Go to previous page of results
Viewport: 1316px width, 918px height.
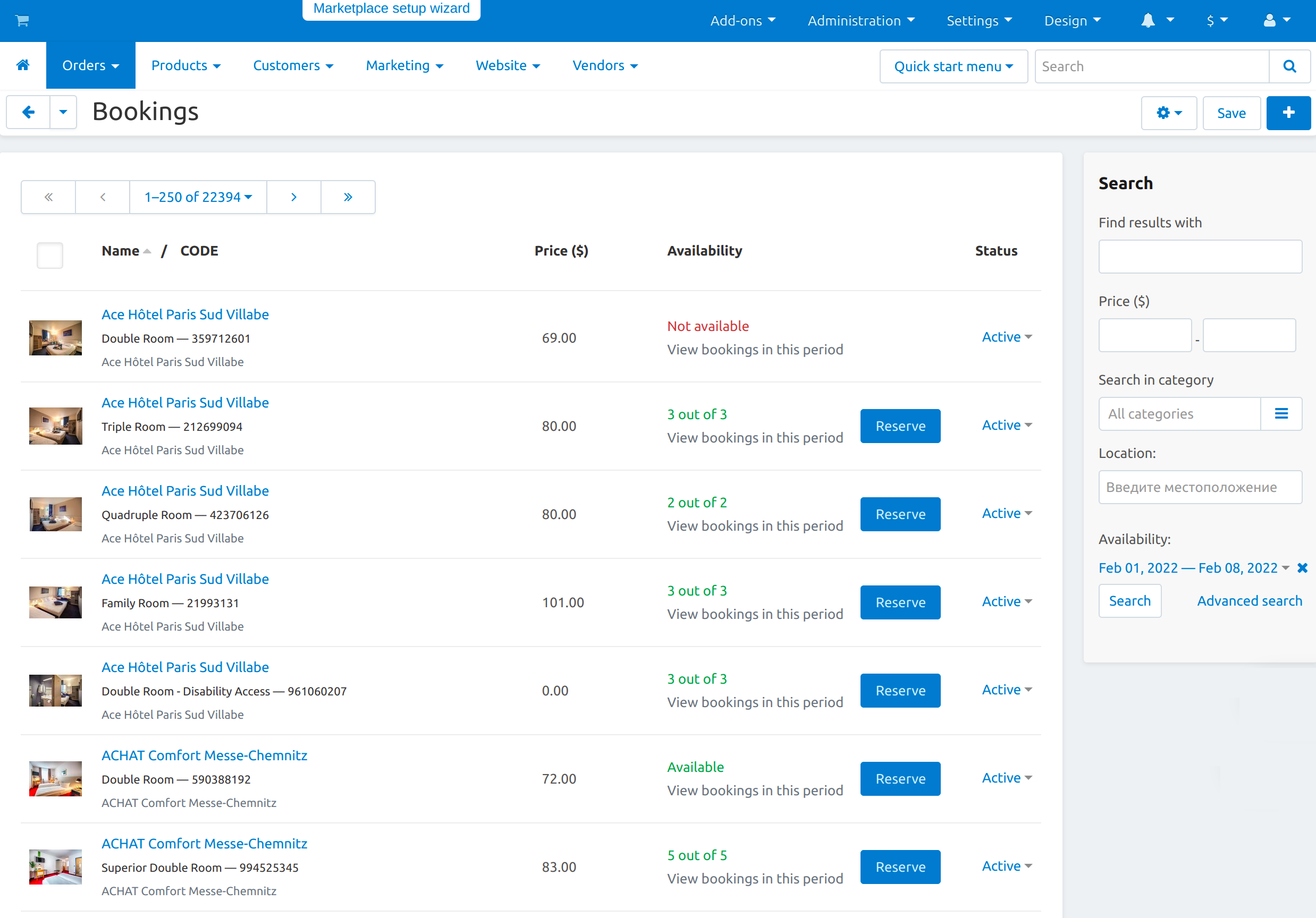click(103, 197)
